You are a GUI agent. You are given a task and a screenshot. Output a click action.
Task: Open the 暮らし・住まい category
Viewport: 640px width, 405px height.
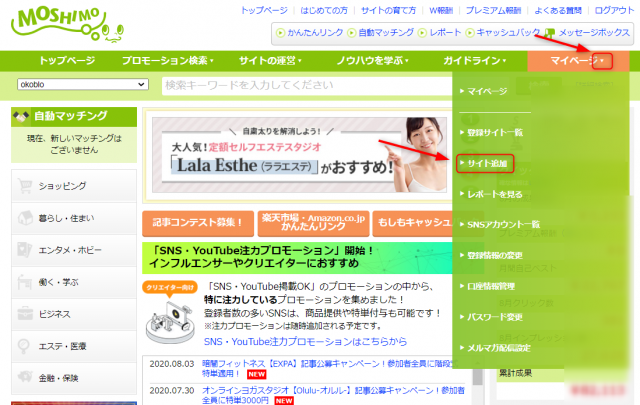click(x=74, y=218)
